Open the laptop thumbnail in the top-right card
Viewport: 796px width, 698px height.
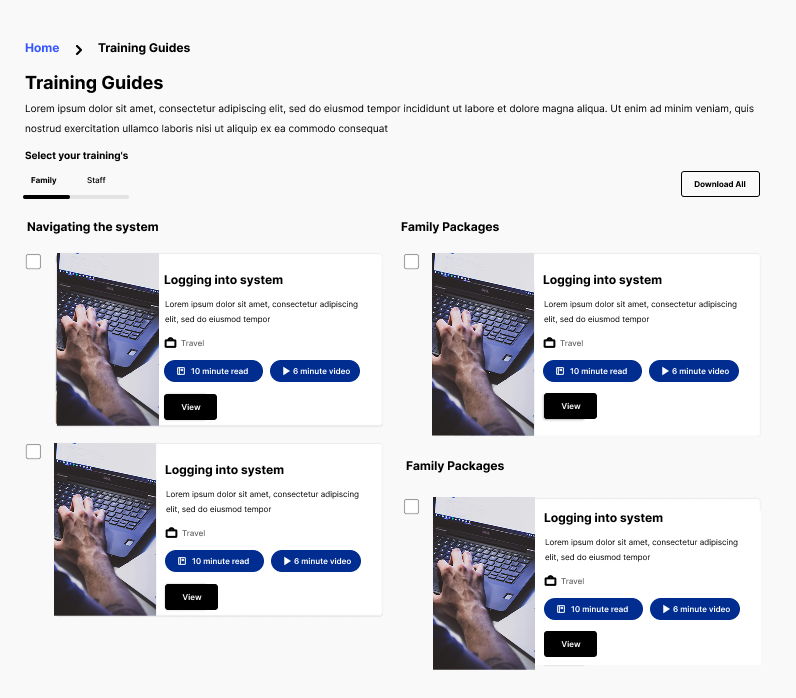[483, 344]
